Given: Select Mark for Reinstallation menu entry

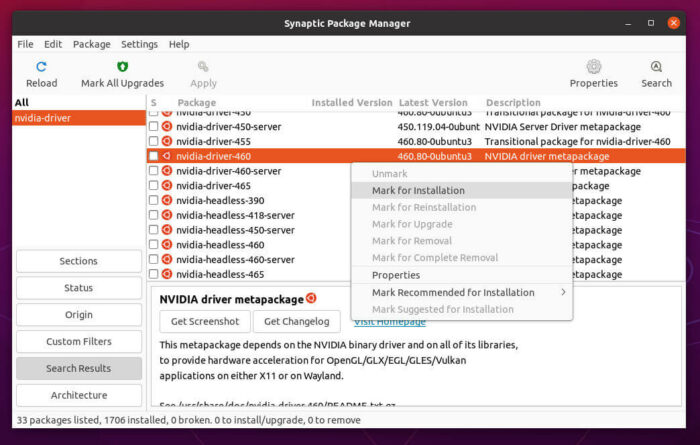Looking at the screenshot, I should click(462, 207).
